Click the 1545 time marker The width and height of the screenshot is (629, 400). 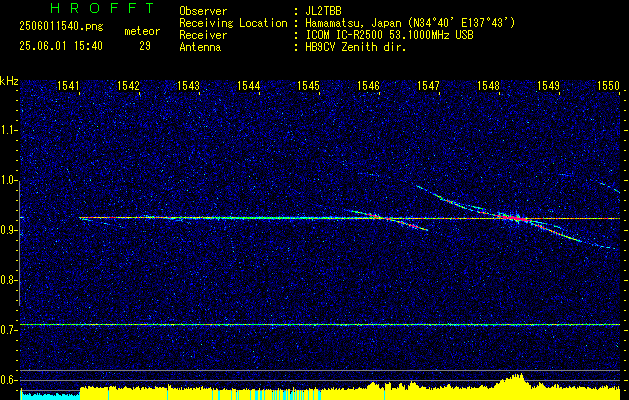pos(308,85)
